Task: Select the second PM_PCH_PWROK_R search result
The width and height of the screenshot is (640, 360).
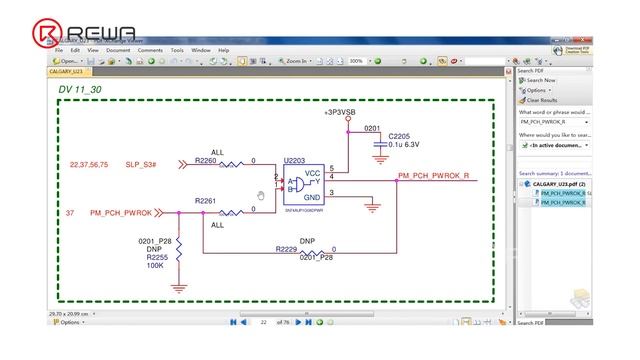Action: 563,202
